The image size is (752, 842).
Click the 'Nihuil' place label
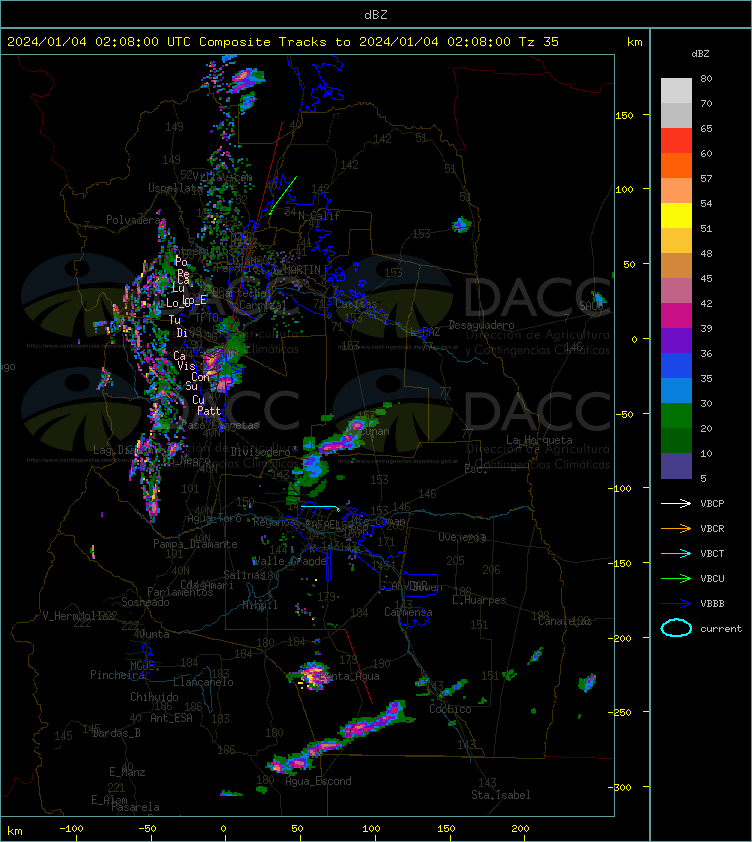coord(259,605)
